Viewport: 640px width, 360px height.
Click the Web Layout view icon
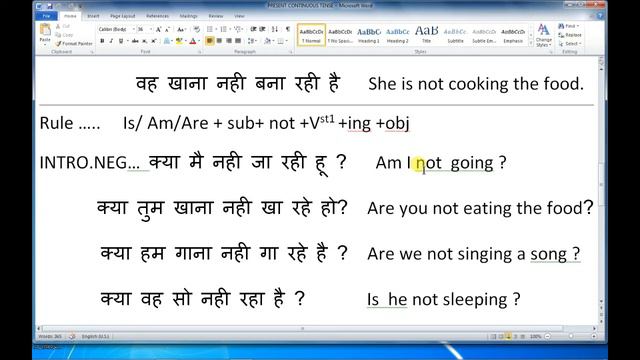(x=508, y=336)
